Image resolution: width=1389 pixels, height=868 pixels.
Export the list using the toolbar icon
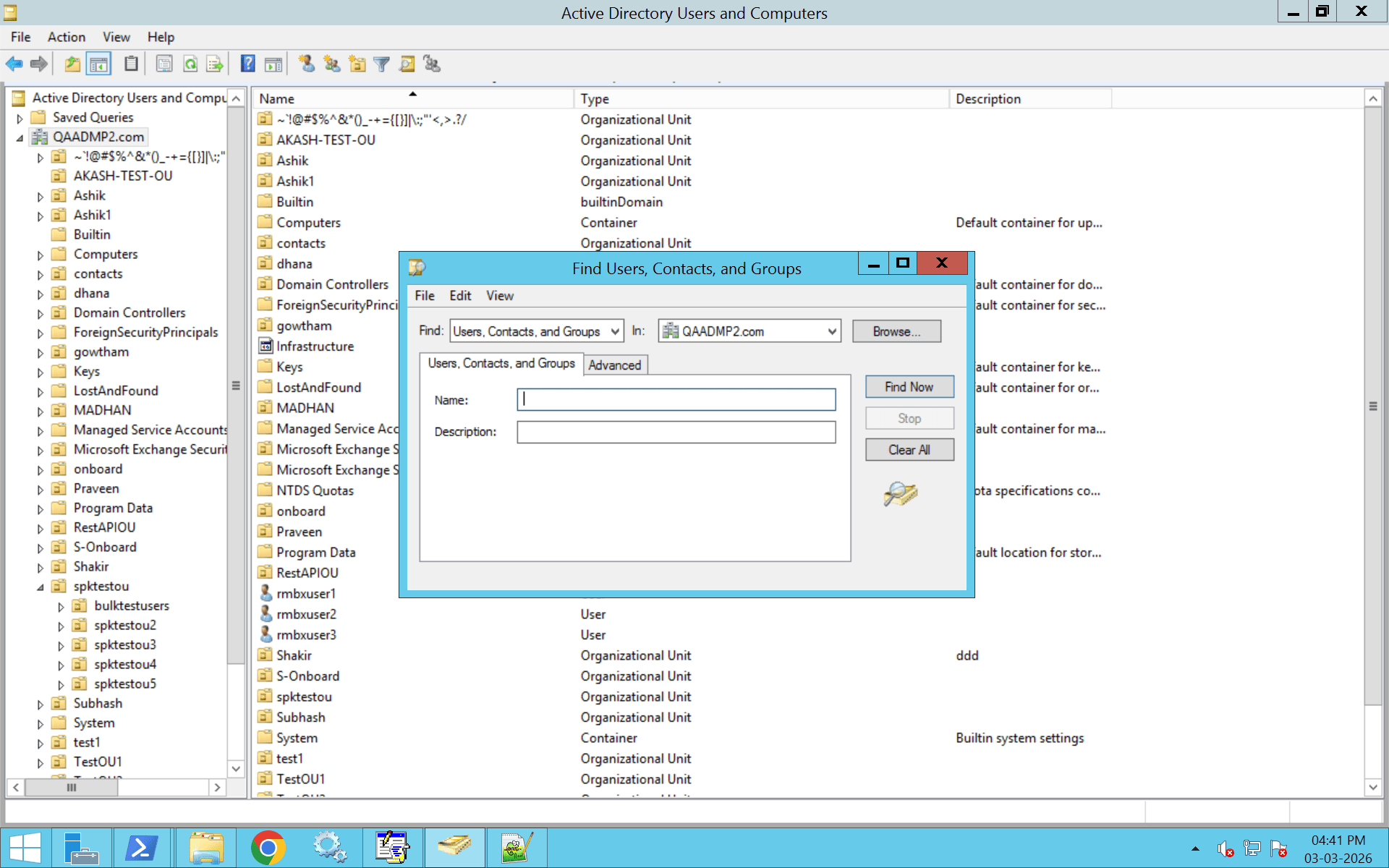tap(214, 64)
